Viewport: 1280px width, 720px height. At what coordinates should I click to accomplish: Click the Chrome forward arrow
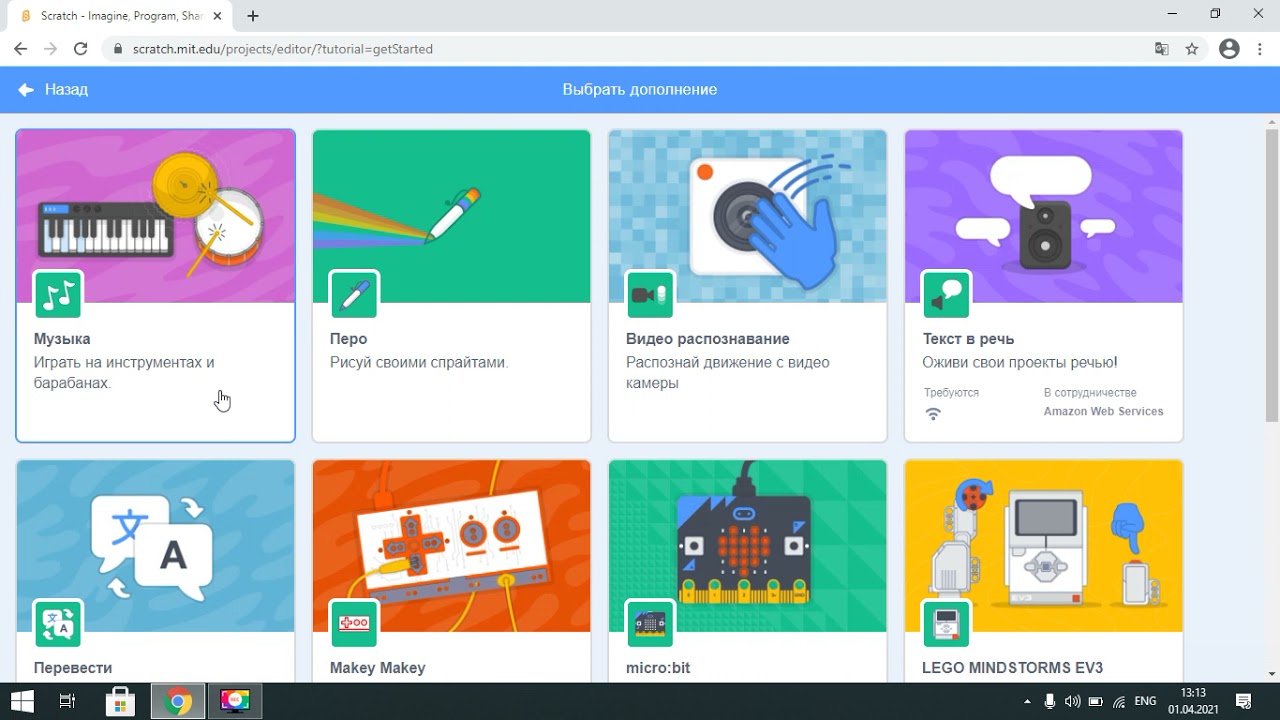click(x=51, y=49)
